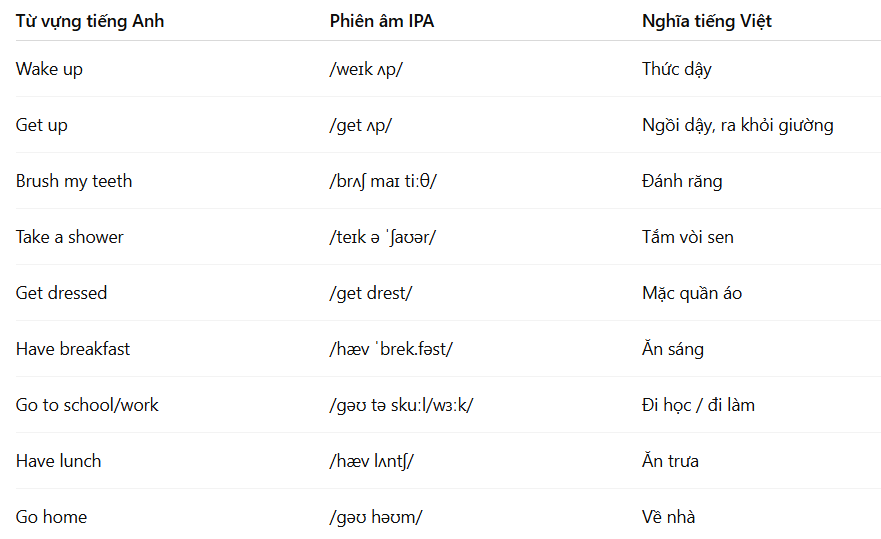Select the 'Wake up' vocabulary cell
Viewport: 881px width, 539px height.
[x=49, y=69]
